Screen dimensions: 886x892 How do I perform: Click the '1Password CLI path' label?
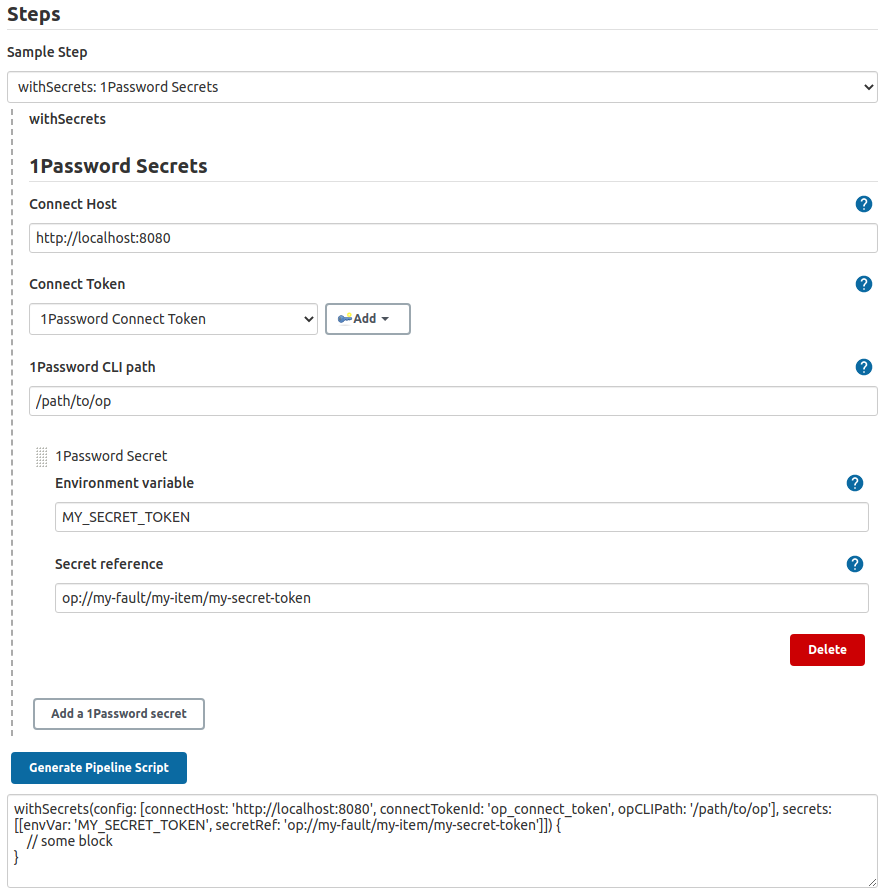click(x=92, y=367)
